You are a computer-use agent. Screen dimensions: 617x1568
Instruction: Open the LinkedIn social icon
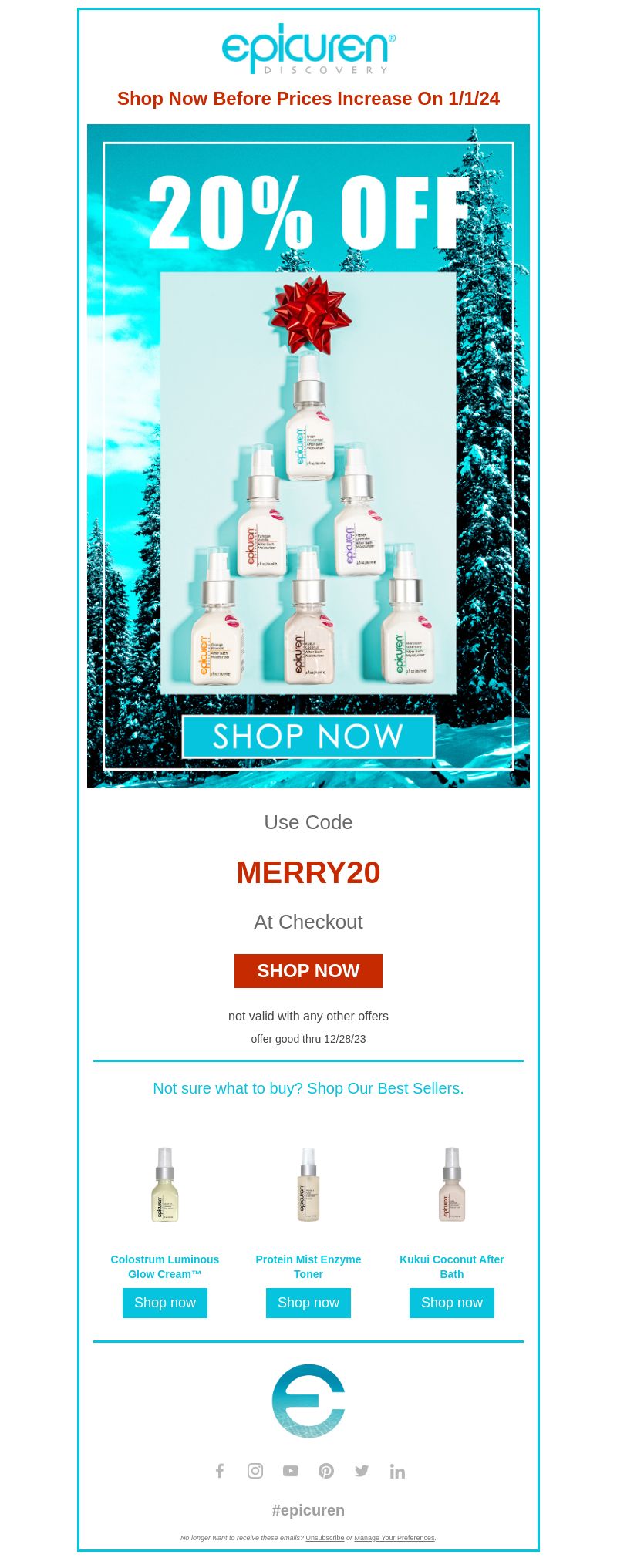[397, 1471]
